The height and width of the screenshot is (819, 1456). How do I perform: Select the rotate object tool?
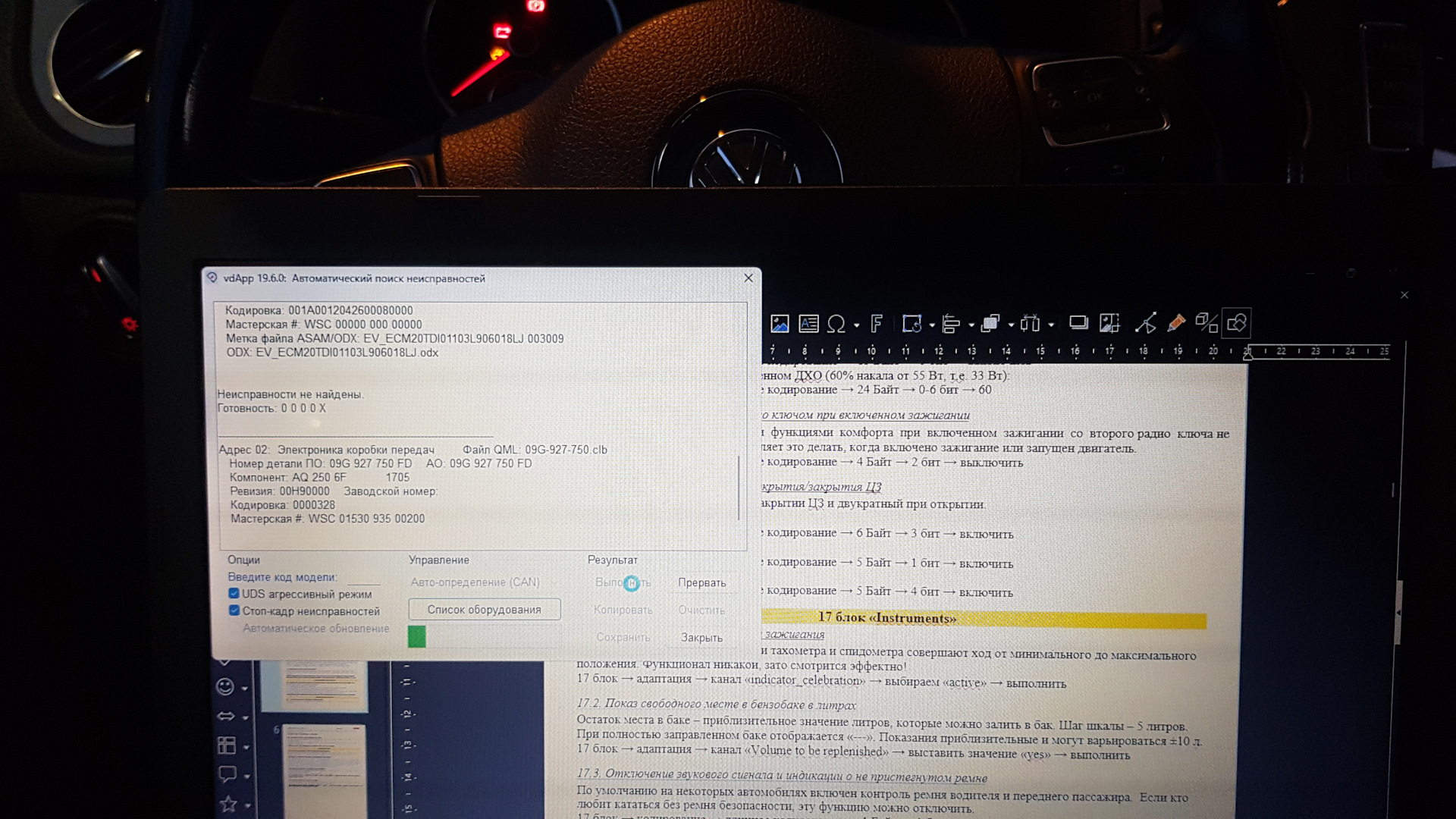coord(912,324)
